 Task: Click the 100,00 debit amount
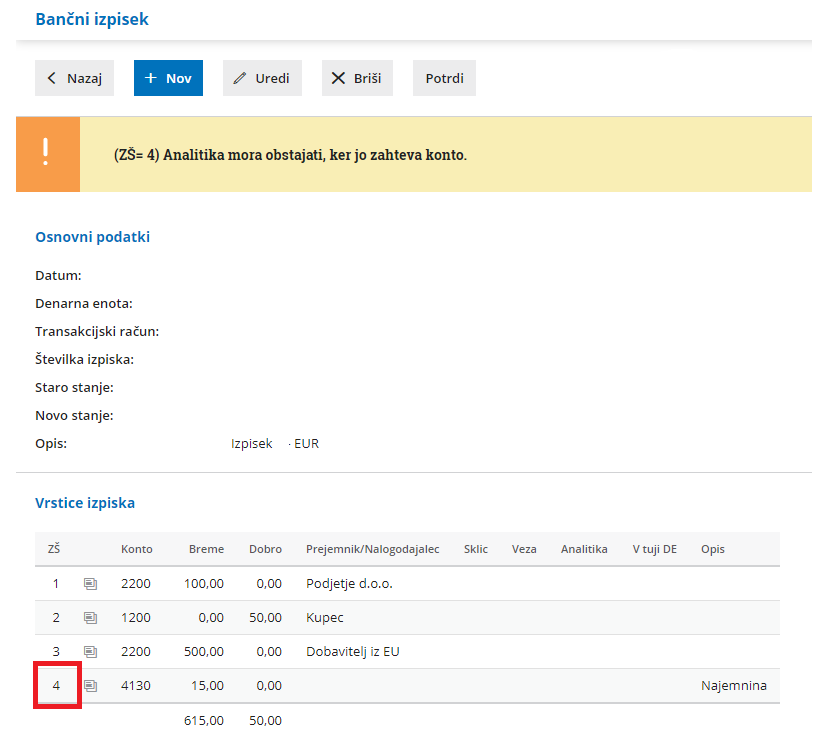click(204, 584)
